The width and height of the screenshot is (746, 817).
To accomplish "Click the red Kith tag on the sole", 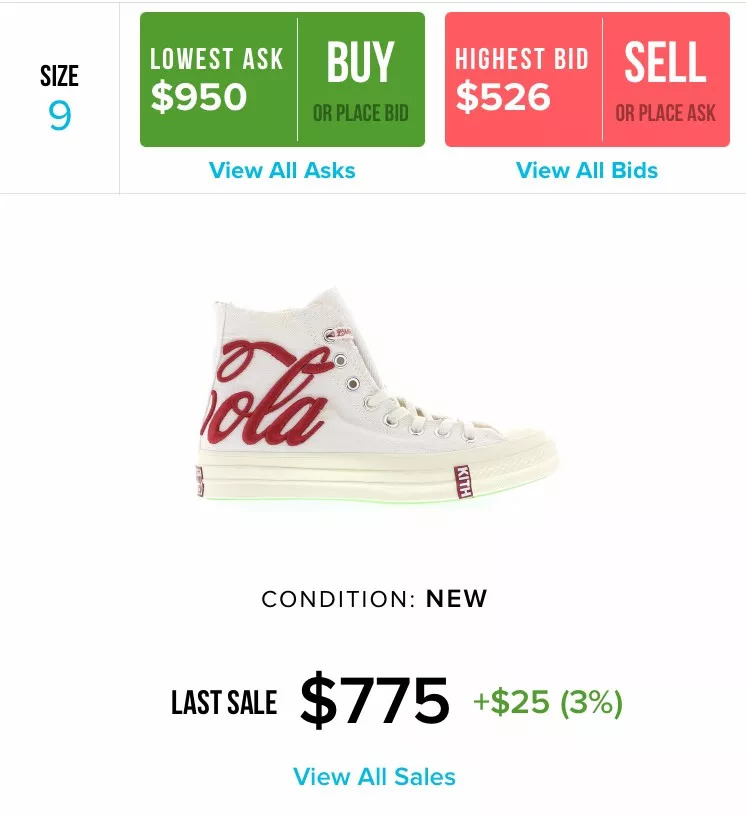I will (462, 482).
